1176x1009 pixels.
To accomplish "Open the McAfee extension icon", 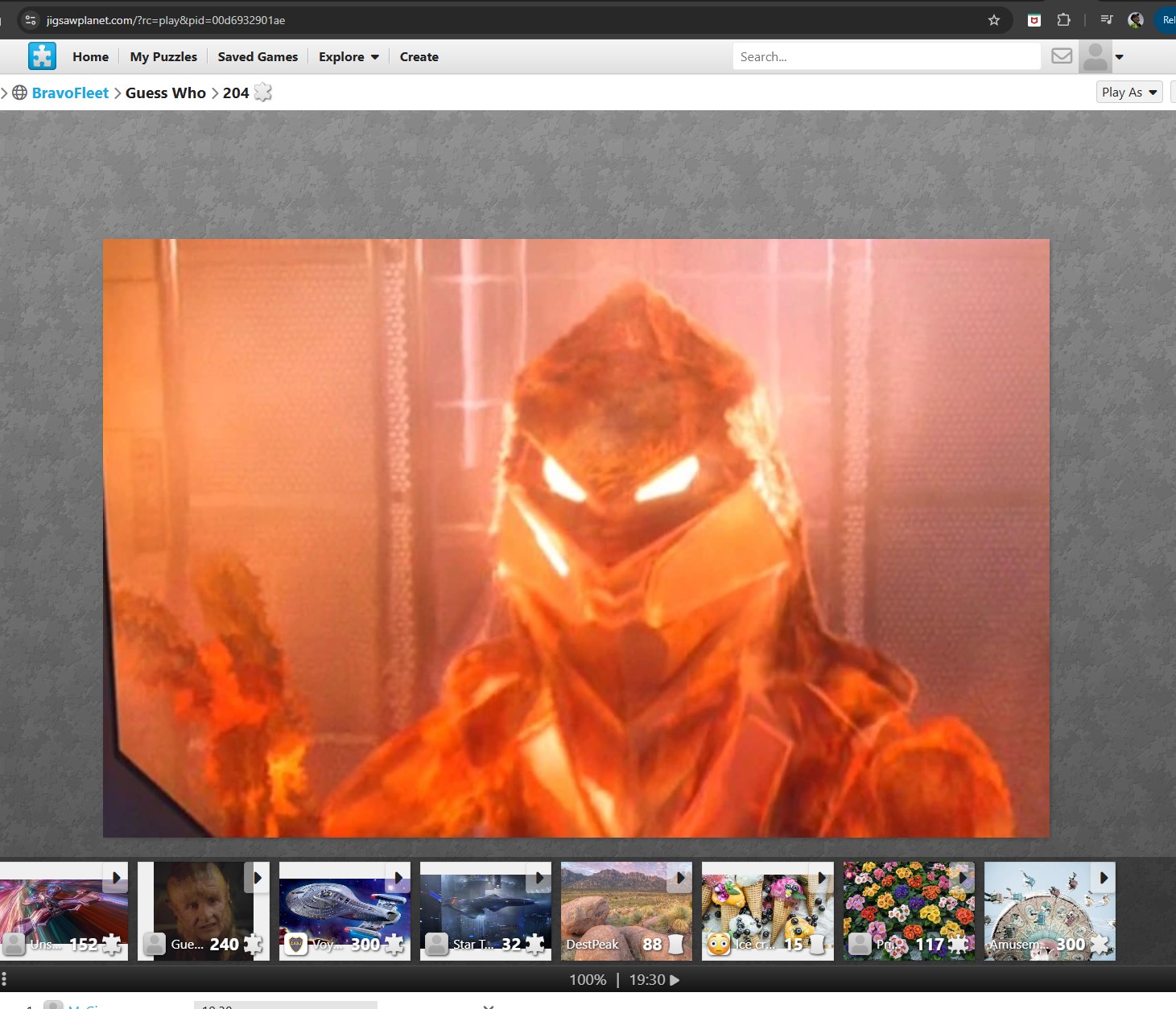I will point(1034,20).
